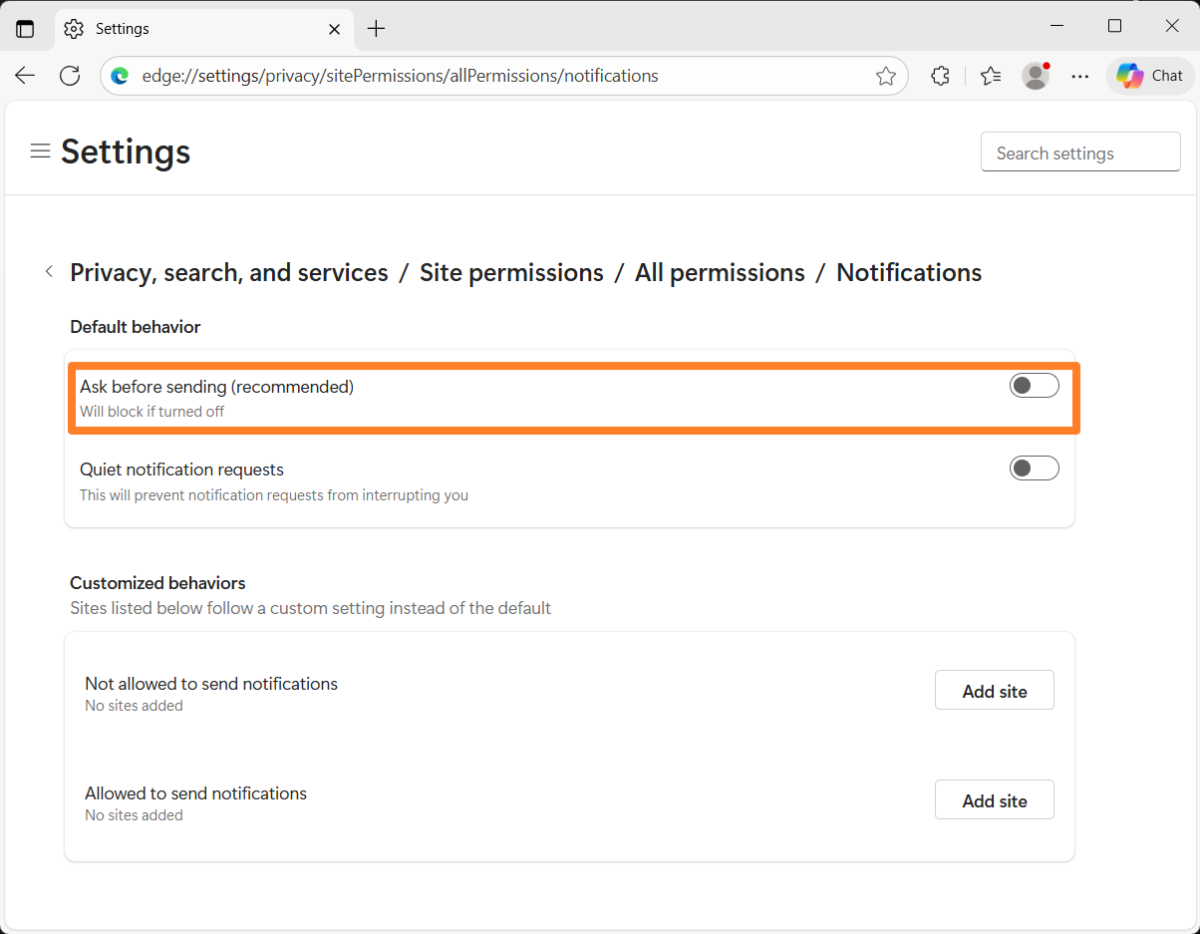This screenshot has height=934, width=1200.
Task: Open the Copilot Chat sidebar
Action: point(1148,75)
